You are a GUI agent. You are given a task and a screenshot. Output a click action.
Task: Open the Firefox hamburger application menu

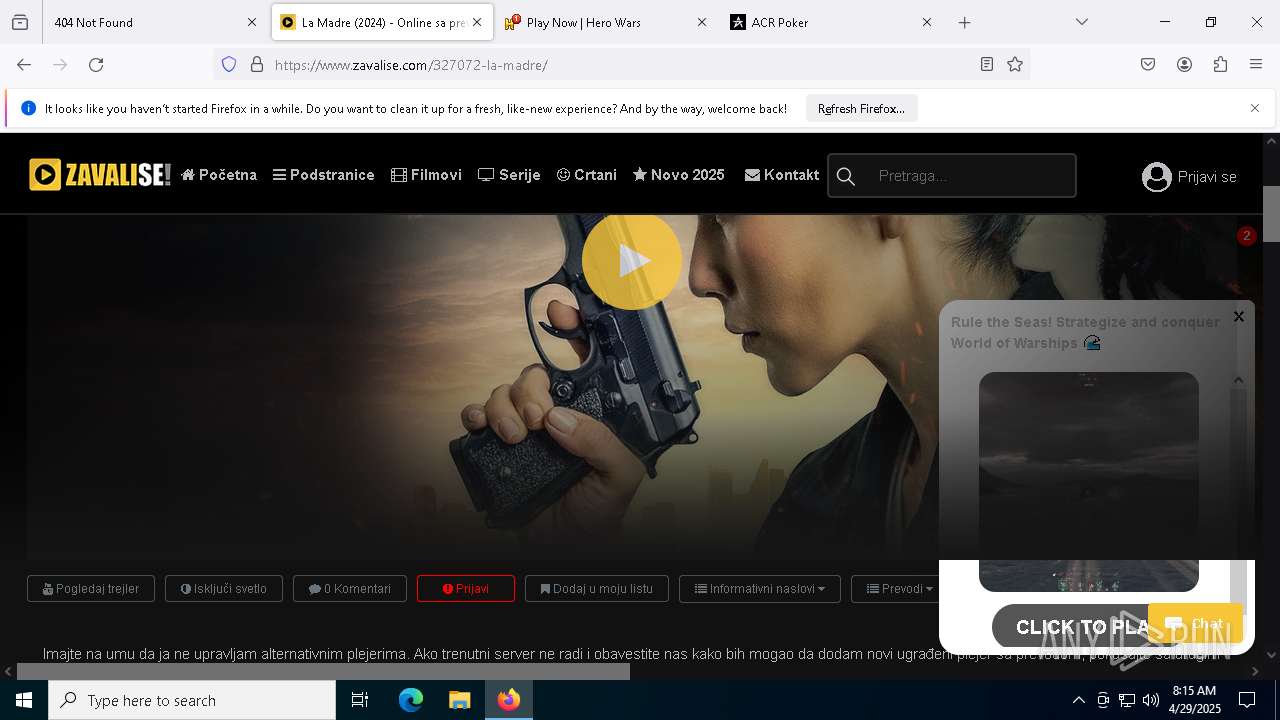[1256, 65]
